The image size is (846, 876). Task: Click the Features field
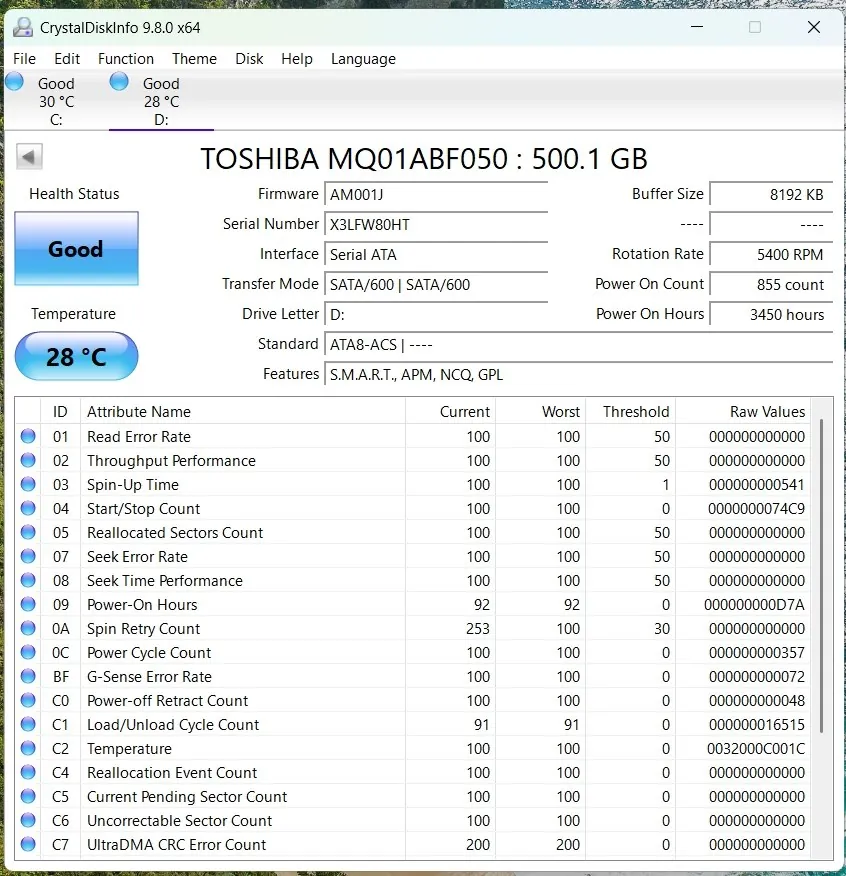coord(578,374)
